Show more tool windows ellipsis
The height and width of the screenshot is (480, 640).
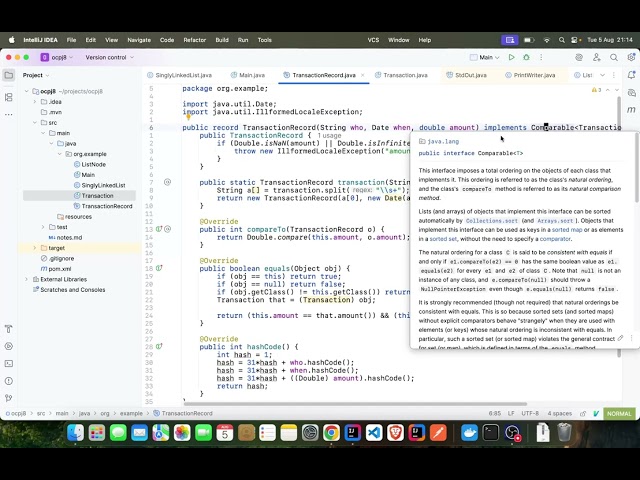point(9,115)
